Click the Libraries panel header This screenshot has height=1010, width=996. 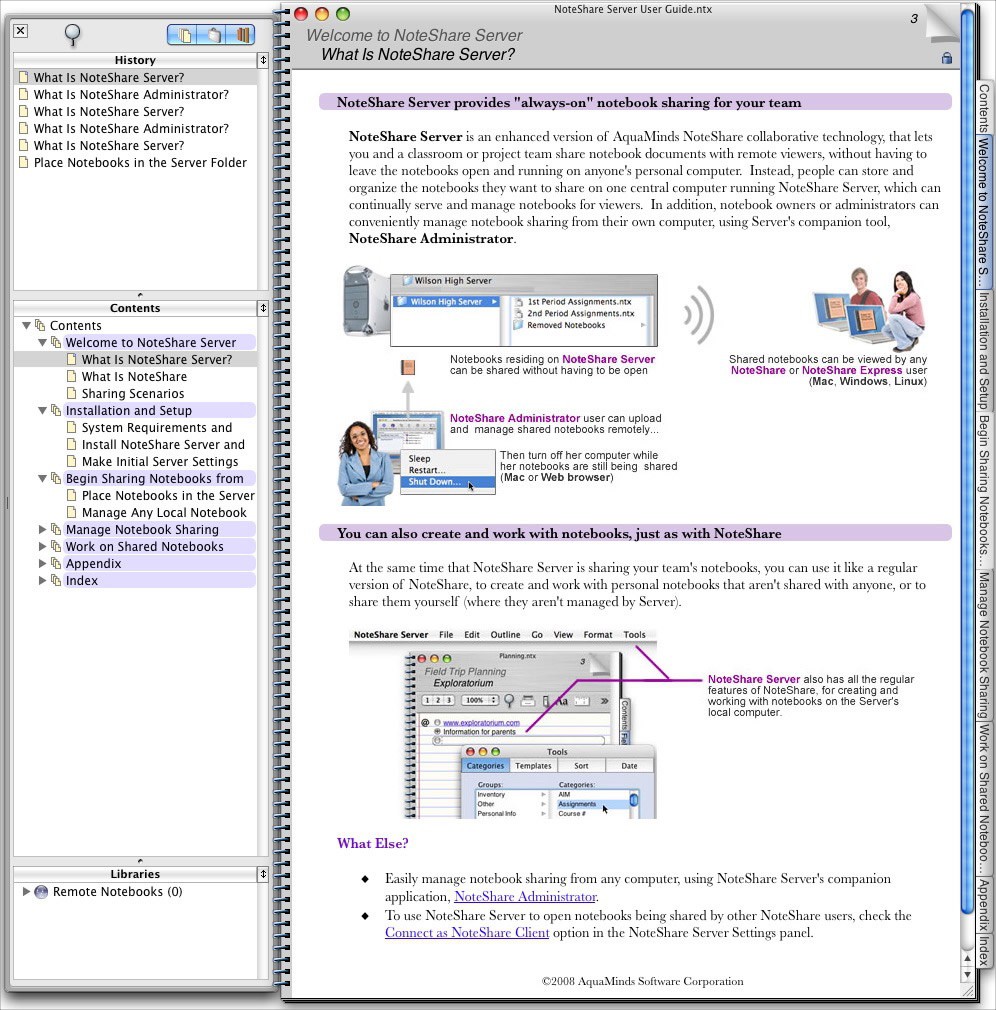[x=135, y=874]
